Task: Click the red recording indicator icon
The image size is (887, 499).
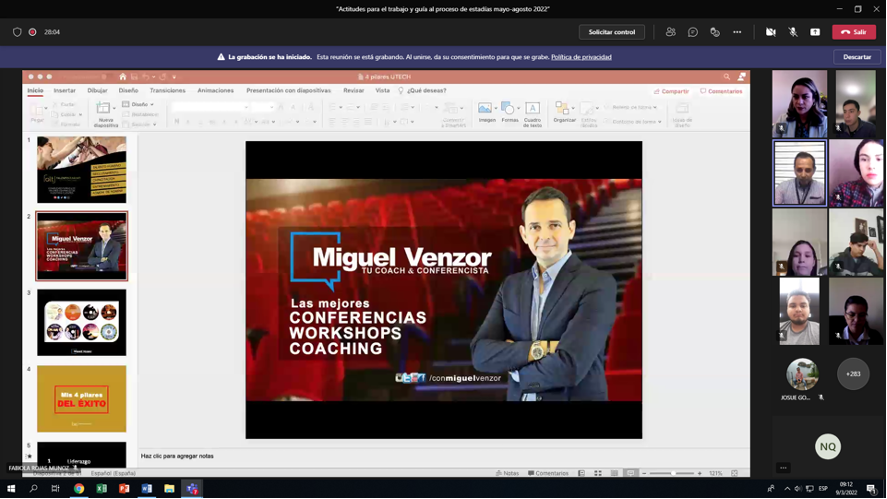Action: click(33, 32)
